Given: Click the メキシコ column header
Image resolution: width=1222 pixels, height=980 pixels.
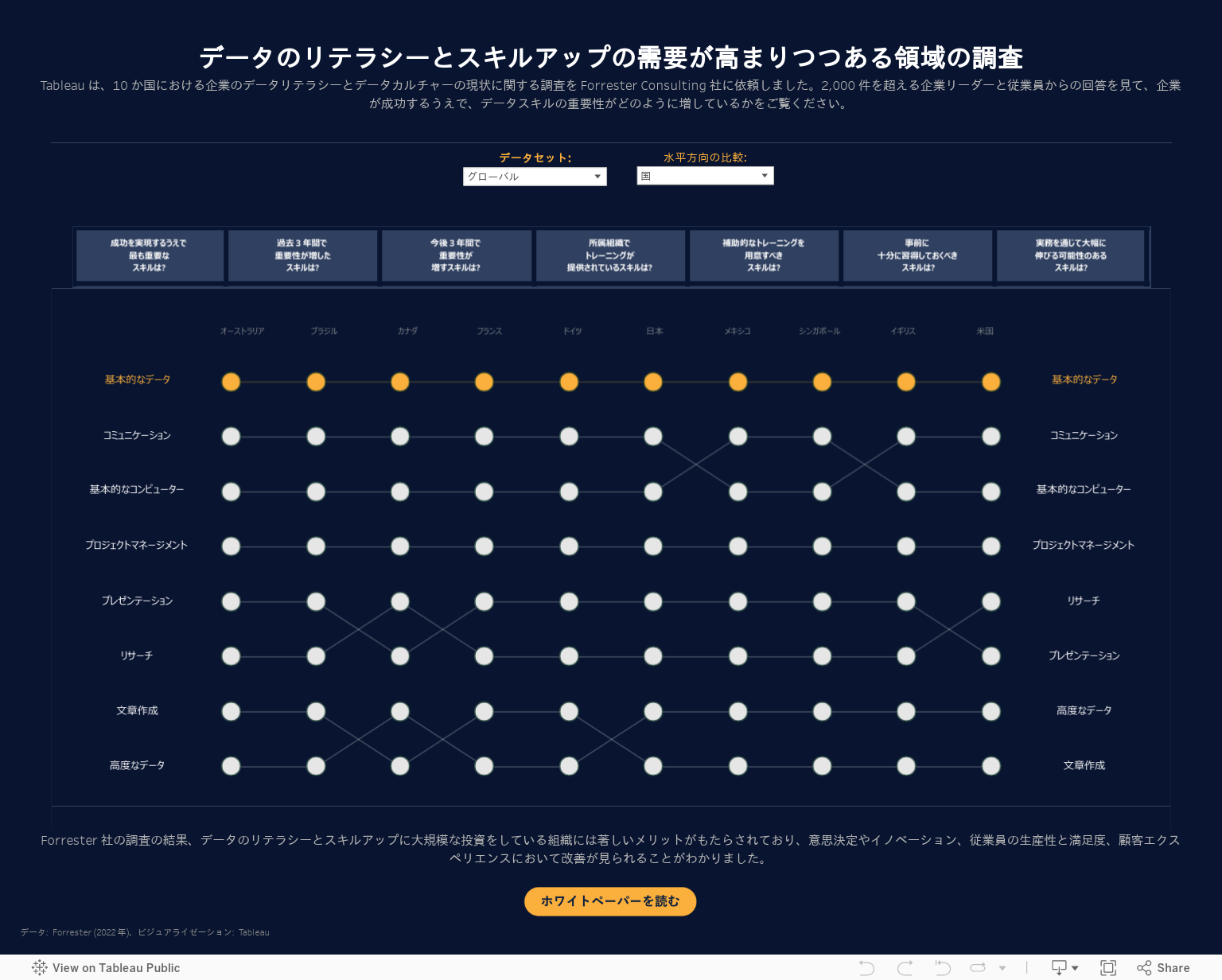Looking at the screenshot, I should tap(737, 331).
